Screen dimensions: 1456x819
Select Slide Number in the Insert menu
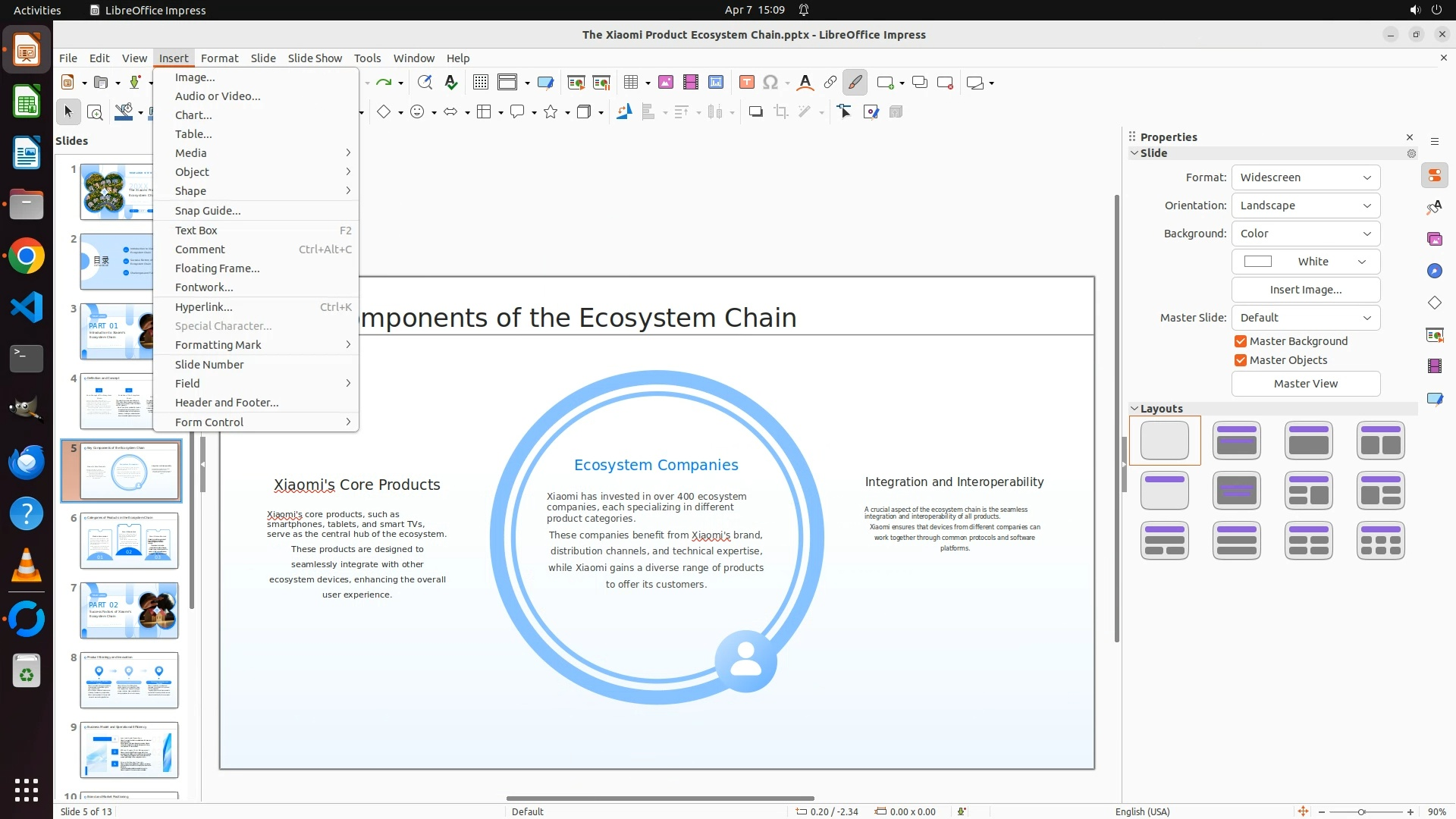(x=209, y=365)
